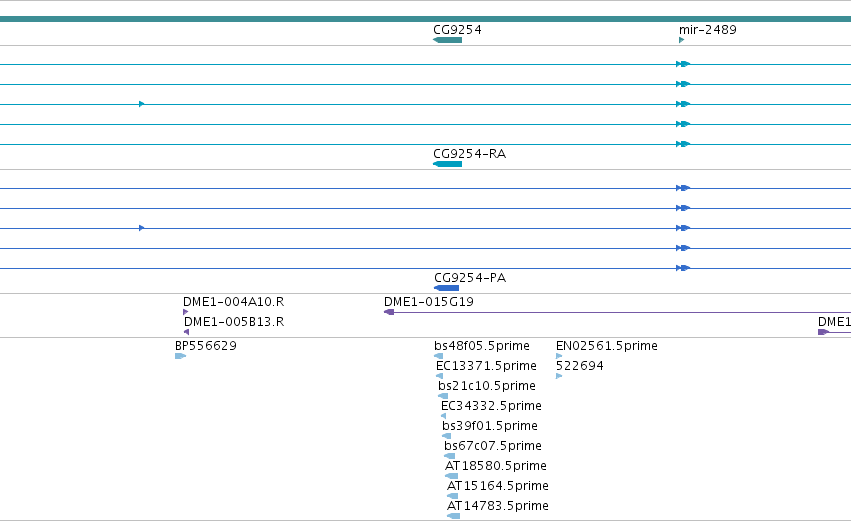Viewport: 851px width, 521px height.
Task: Click the bs48f05.5prime EST glyph
Action: (x=439, y=356)
